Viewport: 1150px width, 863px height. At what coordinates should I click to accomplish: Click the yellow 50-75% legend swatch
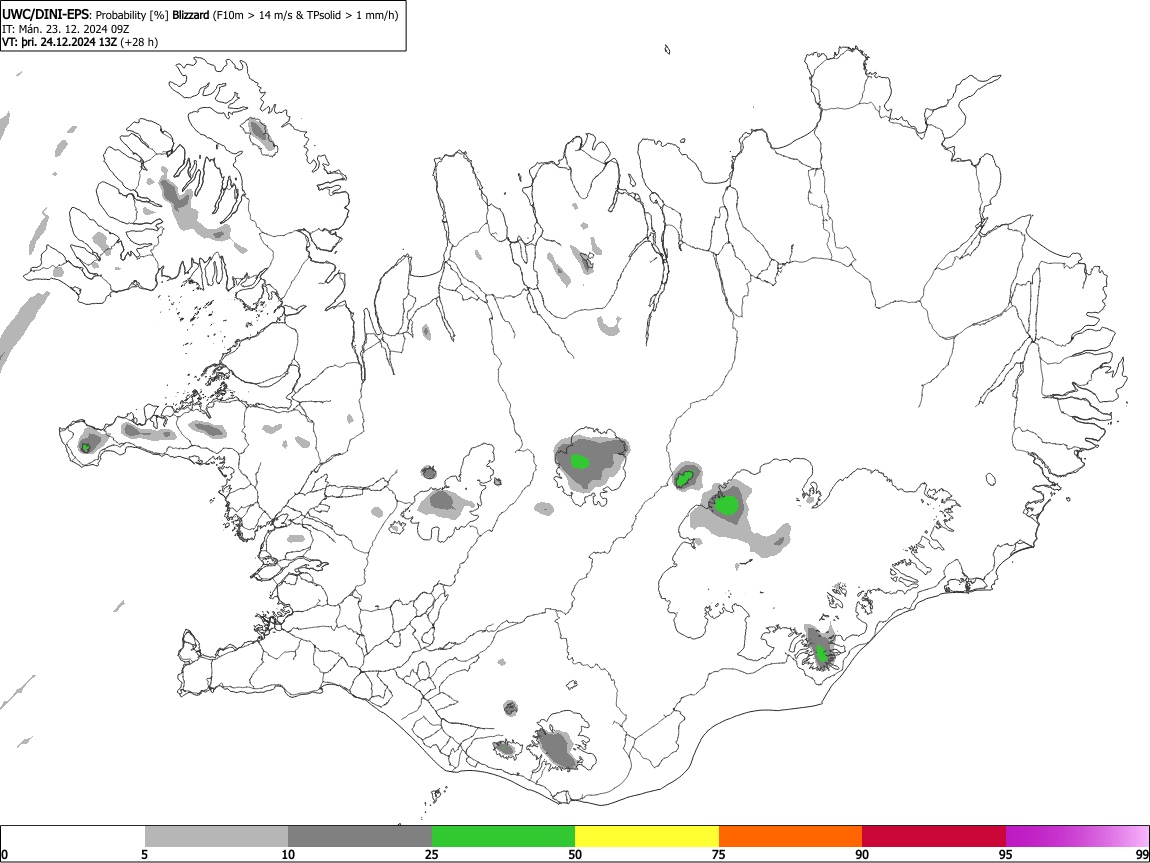click(x=647, y=837)
